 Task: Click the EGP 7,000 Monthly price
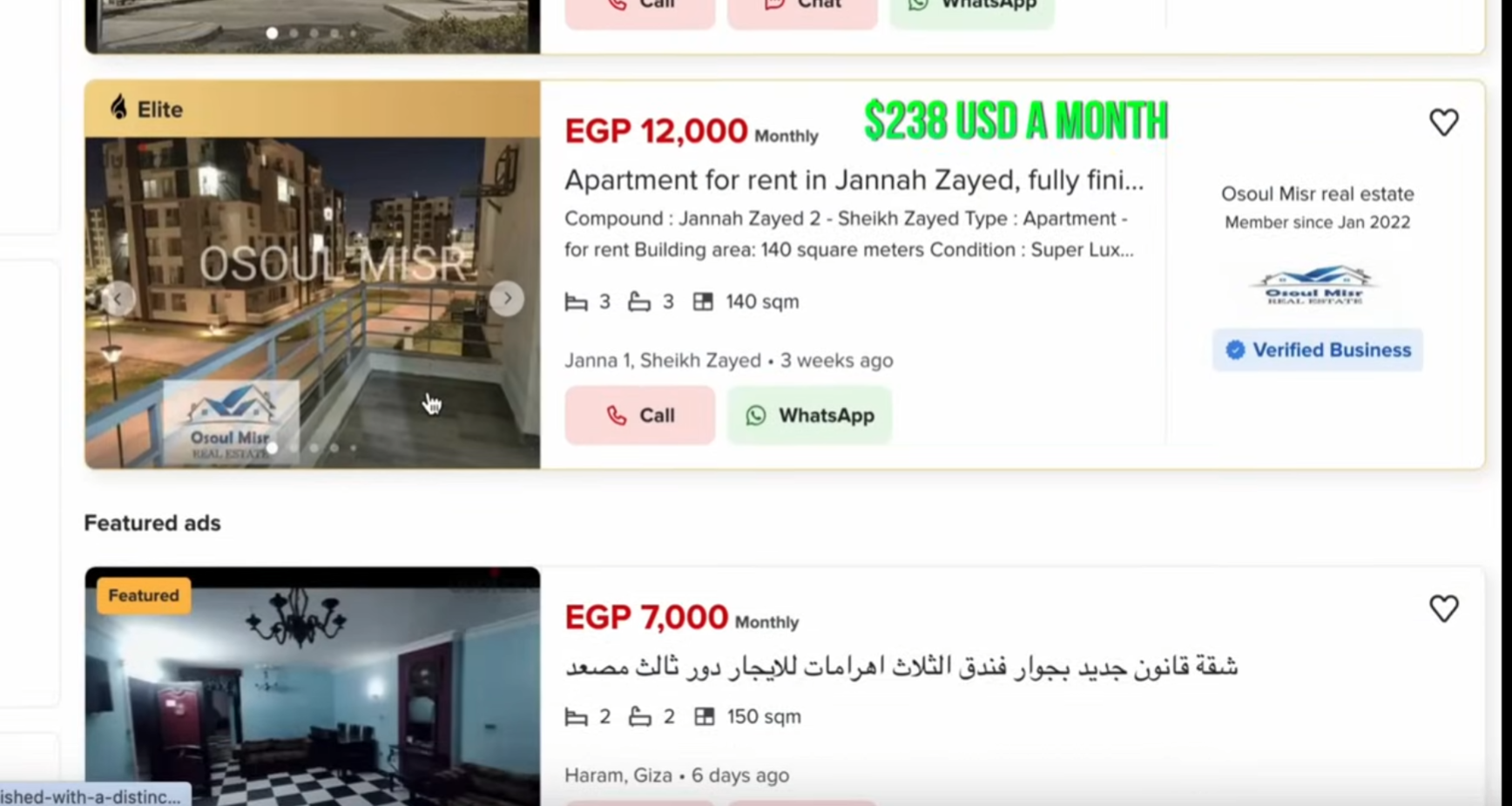coord(681,618)
